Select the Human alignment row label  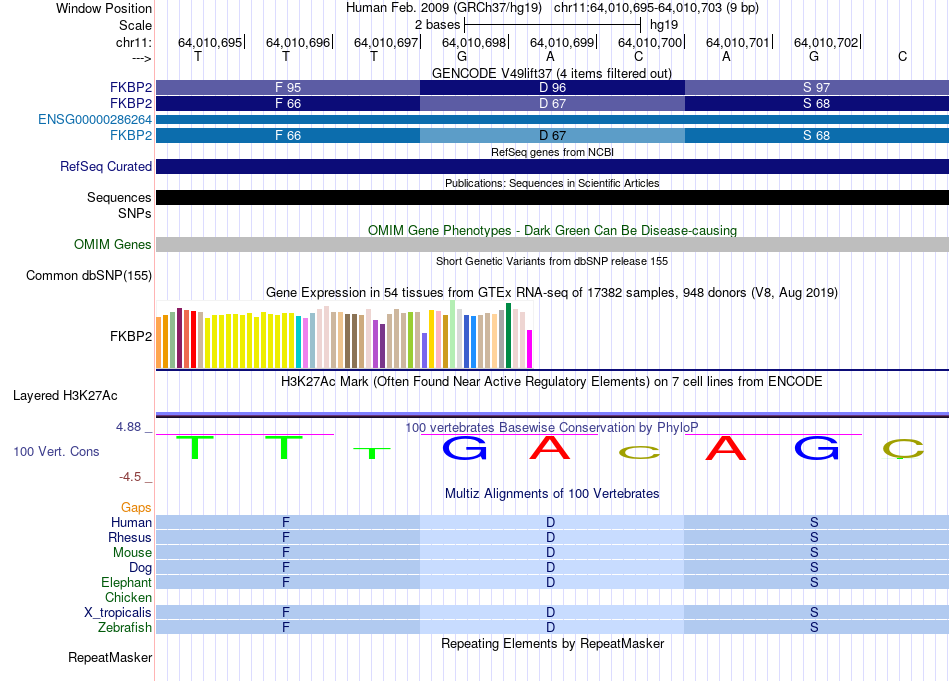pyautogui.click(x=131, y=522)
